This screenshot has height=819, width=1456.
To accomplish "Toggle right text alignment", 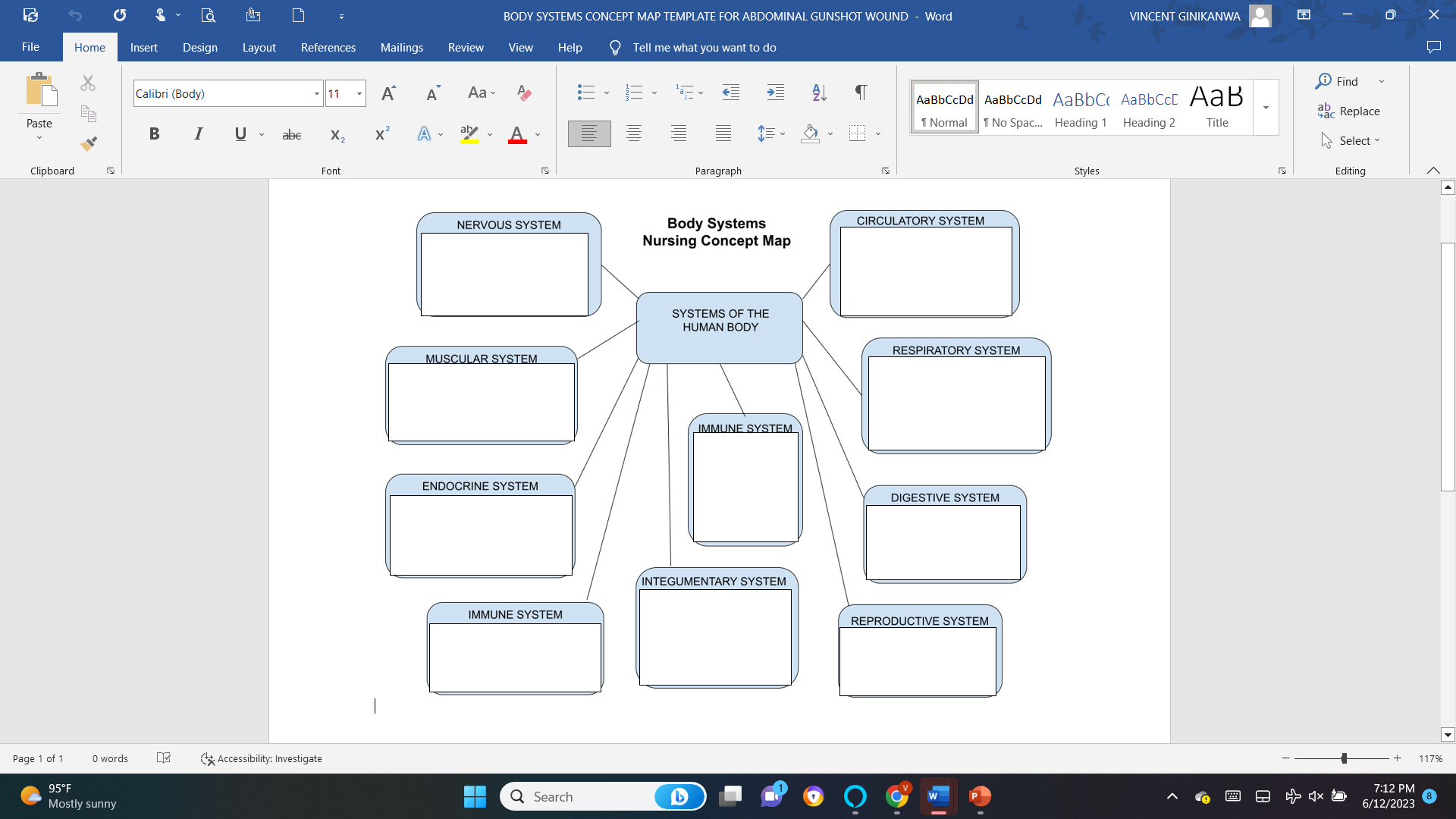I will click(x=679, y=133).
